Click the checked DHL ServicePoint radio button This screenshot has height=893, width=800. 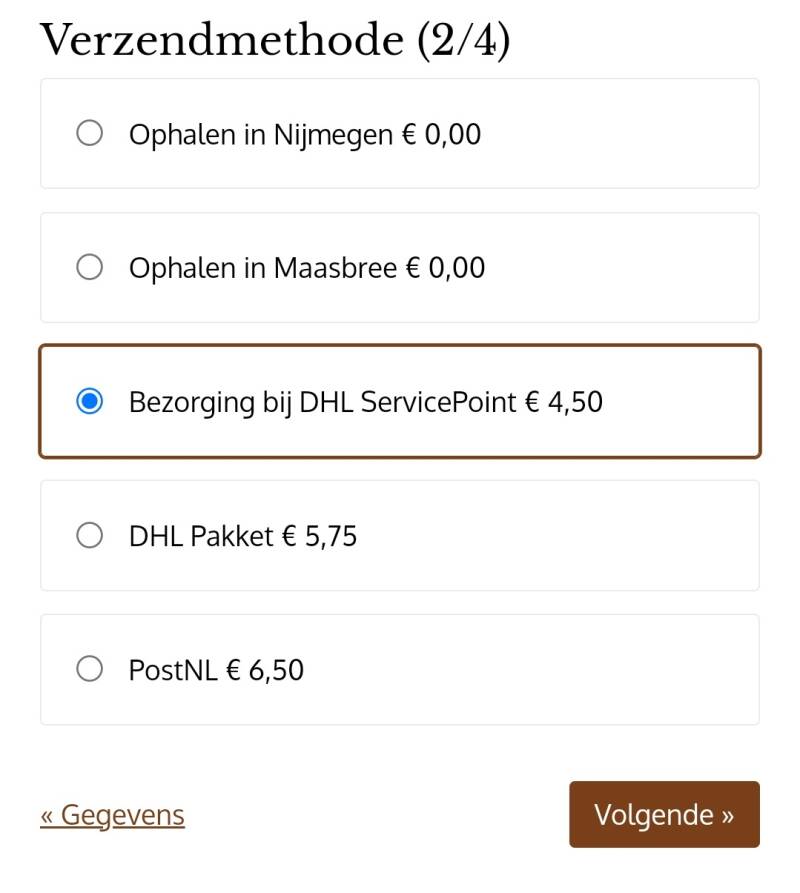click(x=90, y=402)
